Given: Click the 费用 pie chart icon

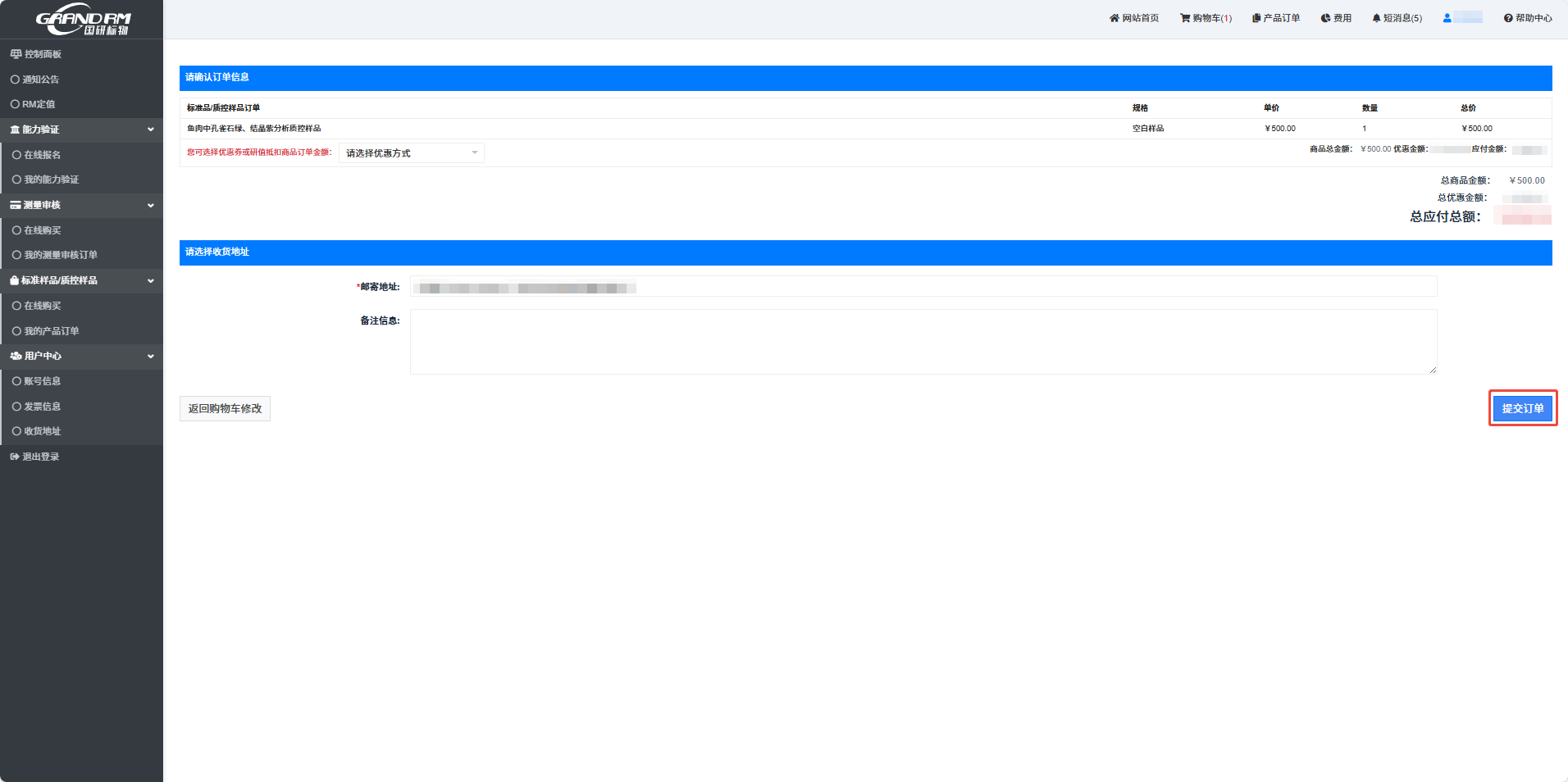Looking at the screenshot, I should [x=1325, y=18].
